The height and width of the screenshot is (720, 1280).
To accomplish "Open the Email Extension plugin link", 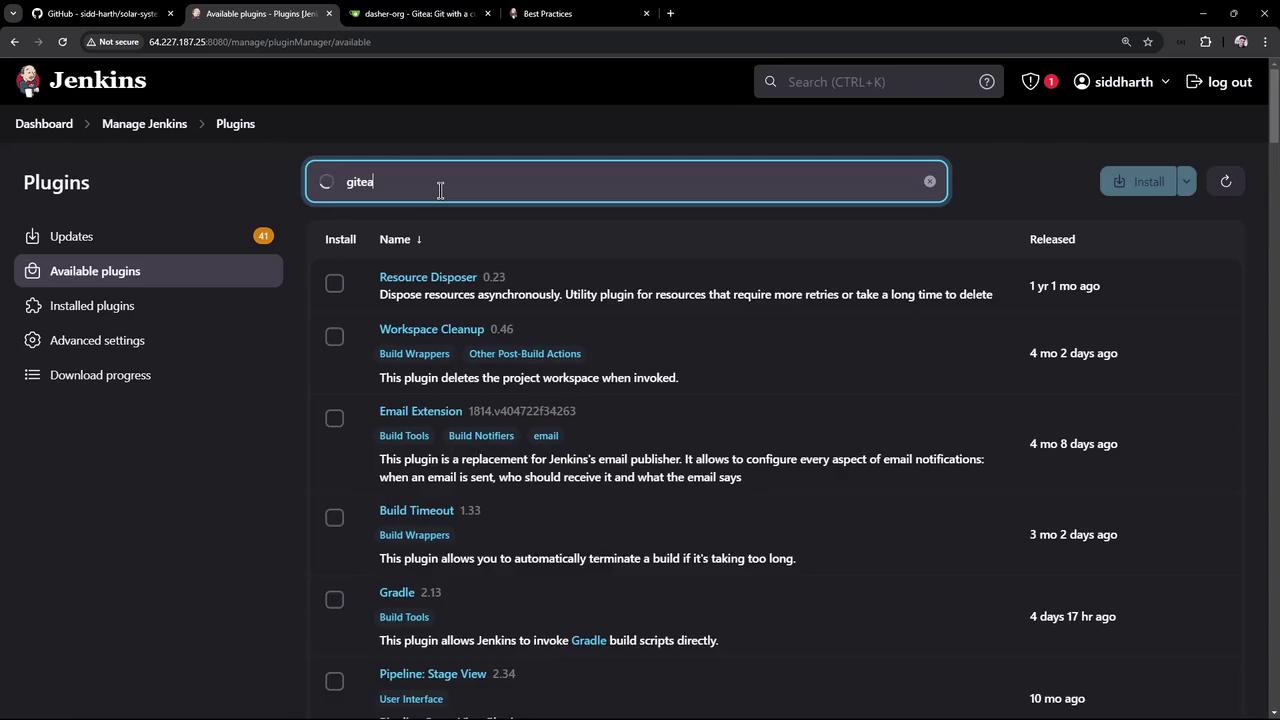I will pos(420,411).
